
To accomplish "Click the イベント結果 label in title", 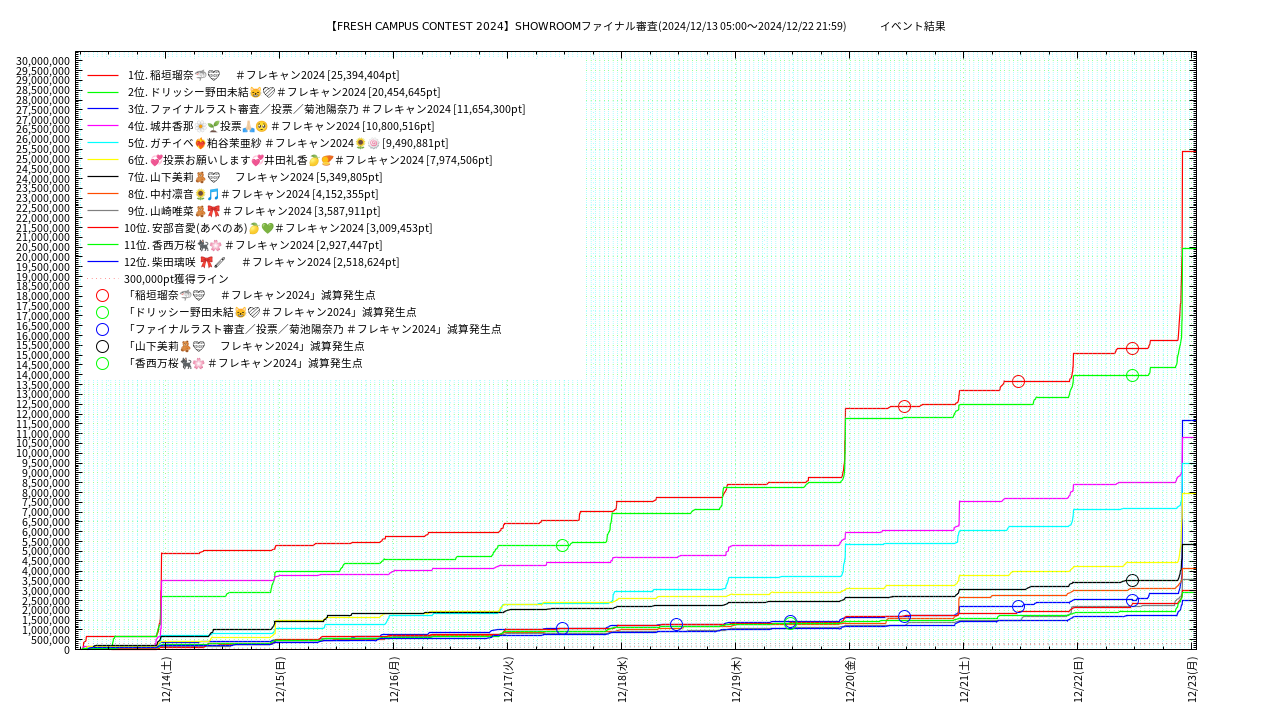I will 912,26.
